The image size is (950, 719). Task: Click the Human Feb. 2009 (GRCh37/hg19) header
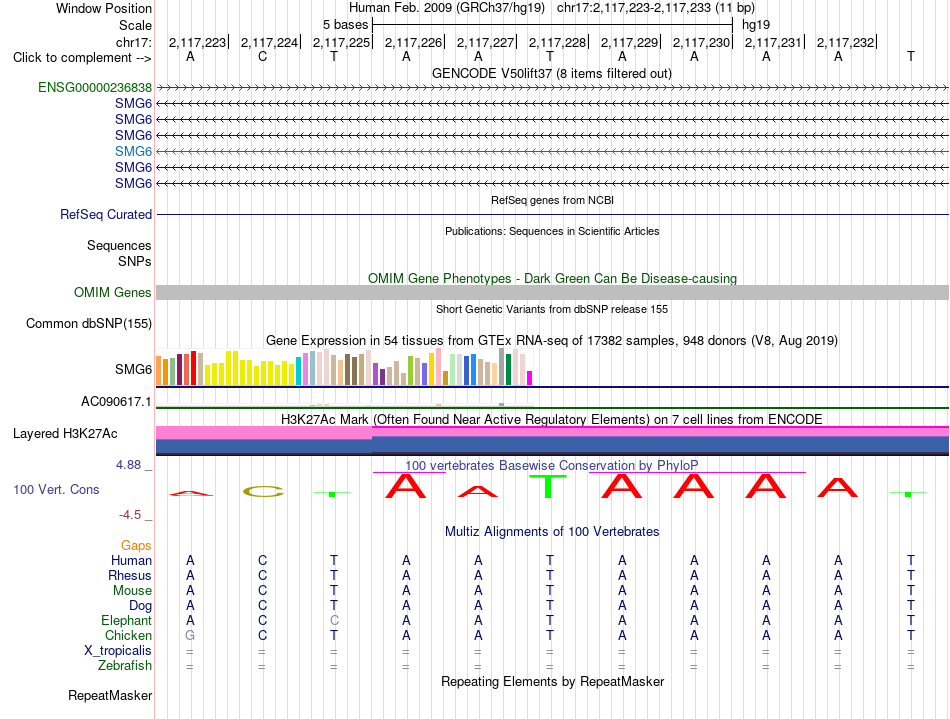point(447,8)
